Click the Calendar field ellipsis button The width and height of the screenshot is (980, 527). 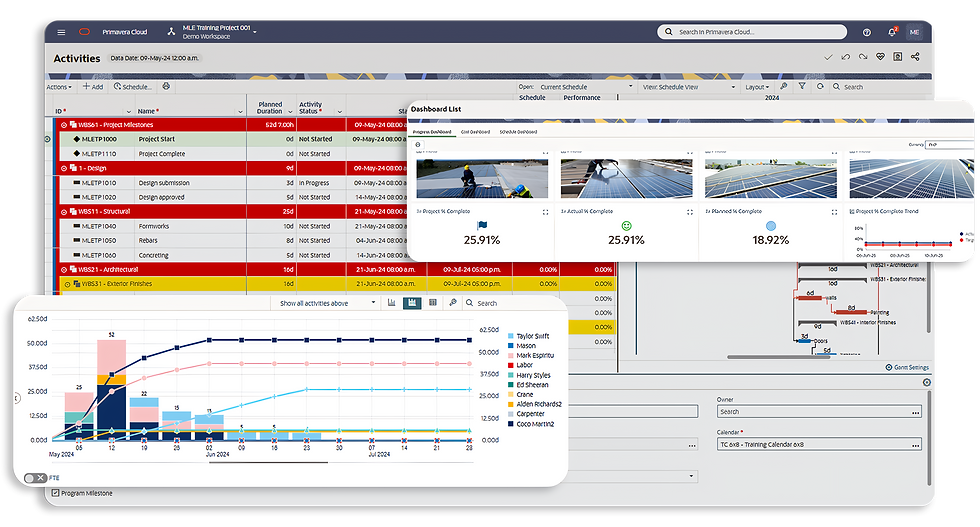[x=916, y=444]
